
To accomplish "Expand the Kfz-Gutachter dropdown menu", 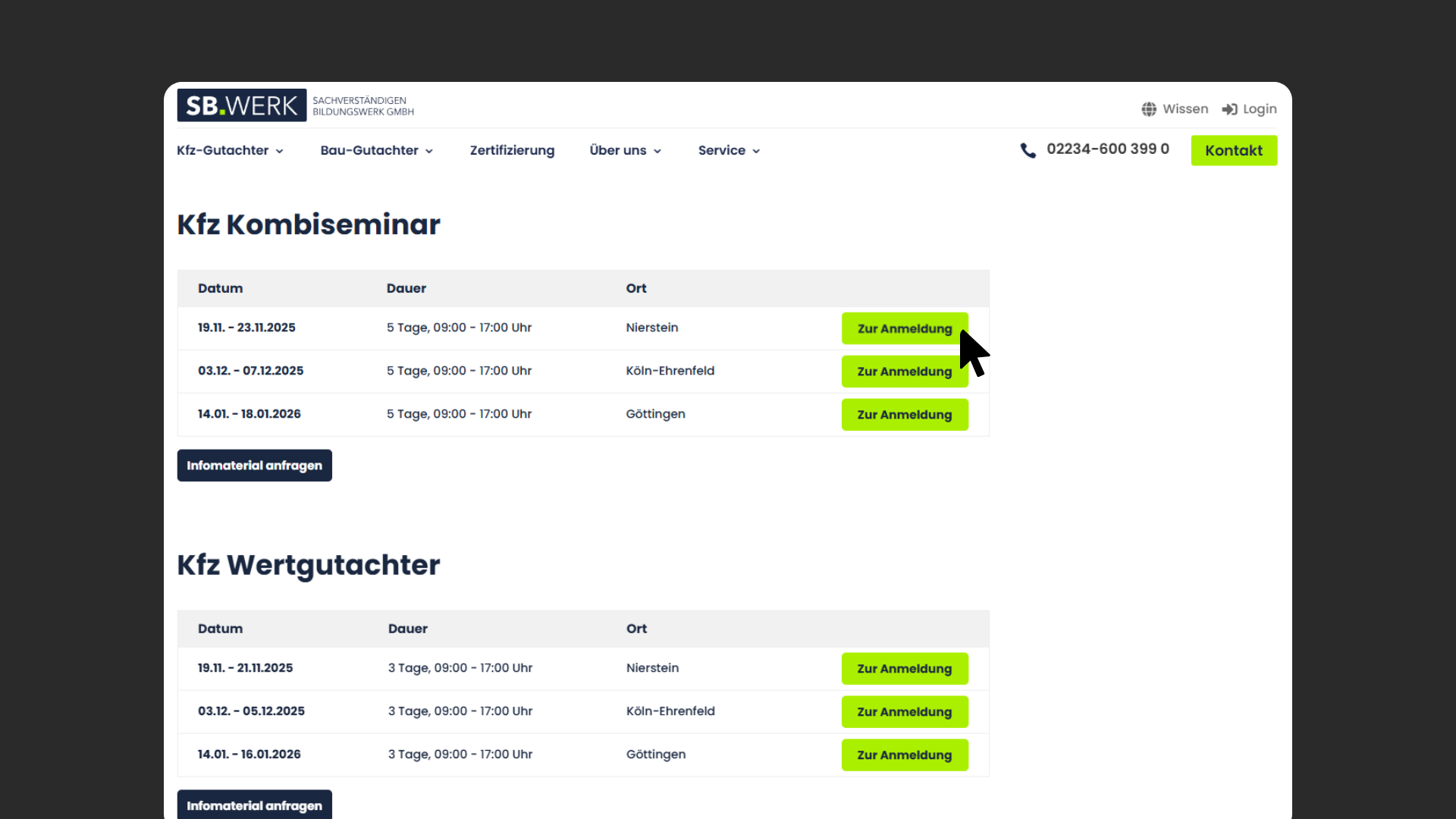I will tap(230, 150).
